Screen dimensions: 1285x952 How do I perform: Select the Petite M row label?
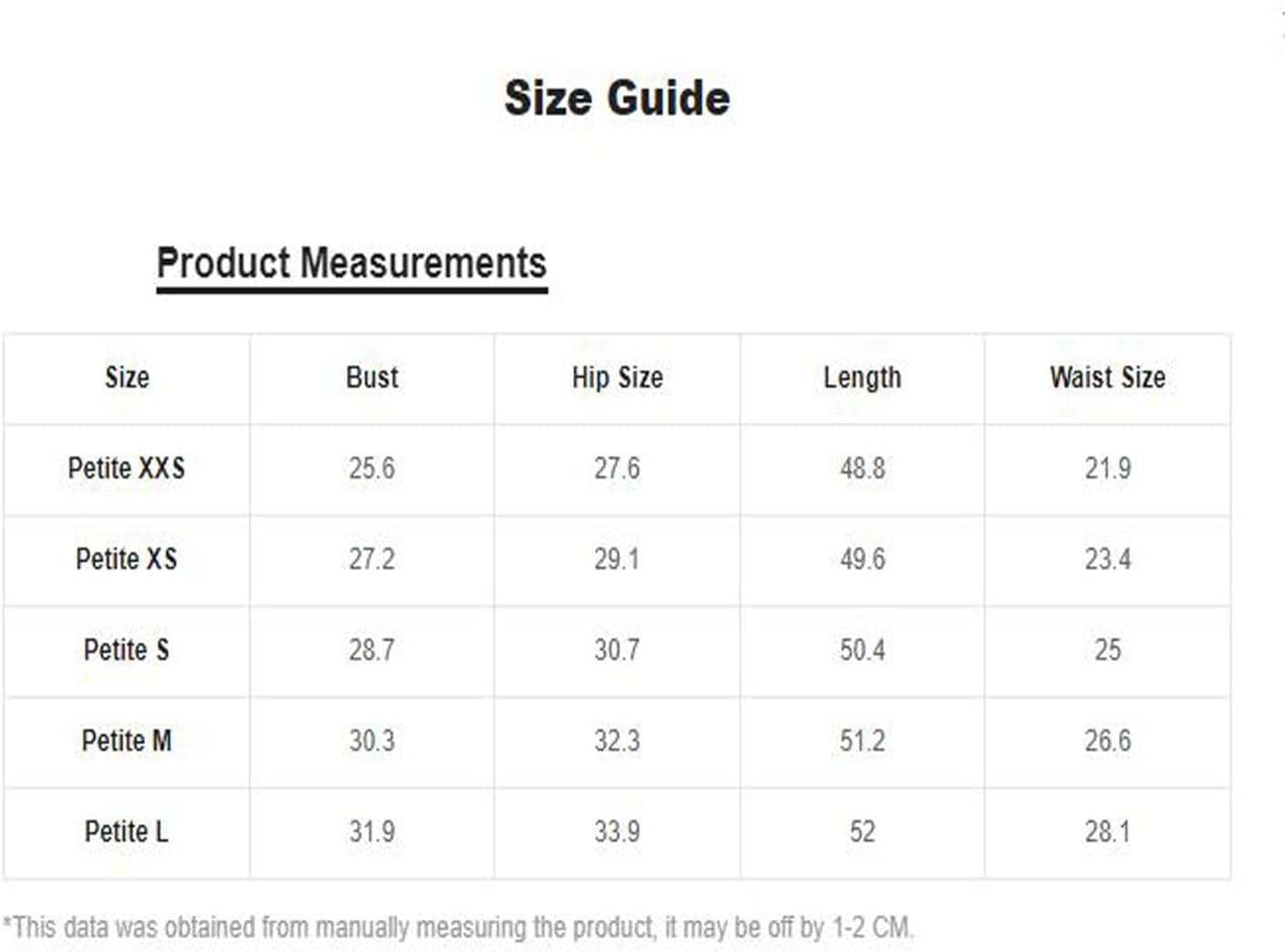[x=127, y=740]
